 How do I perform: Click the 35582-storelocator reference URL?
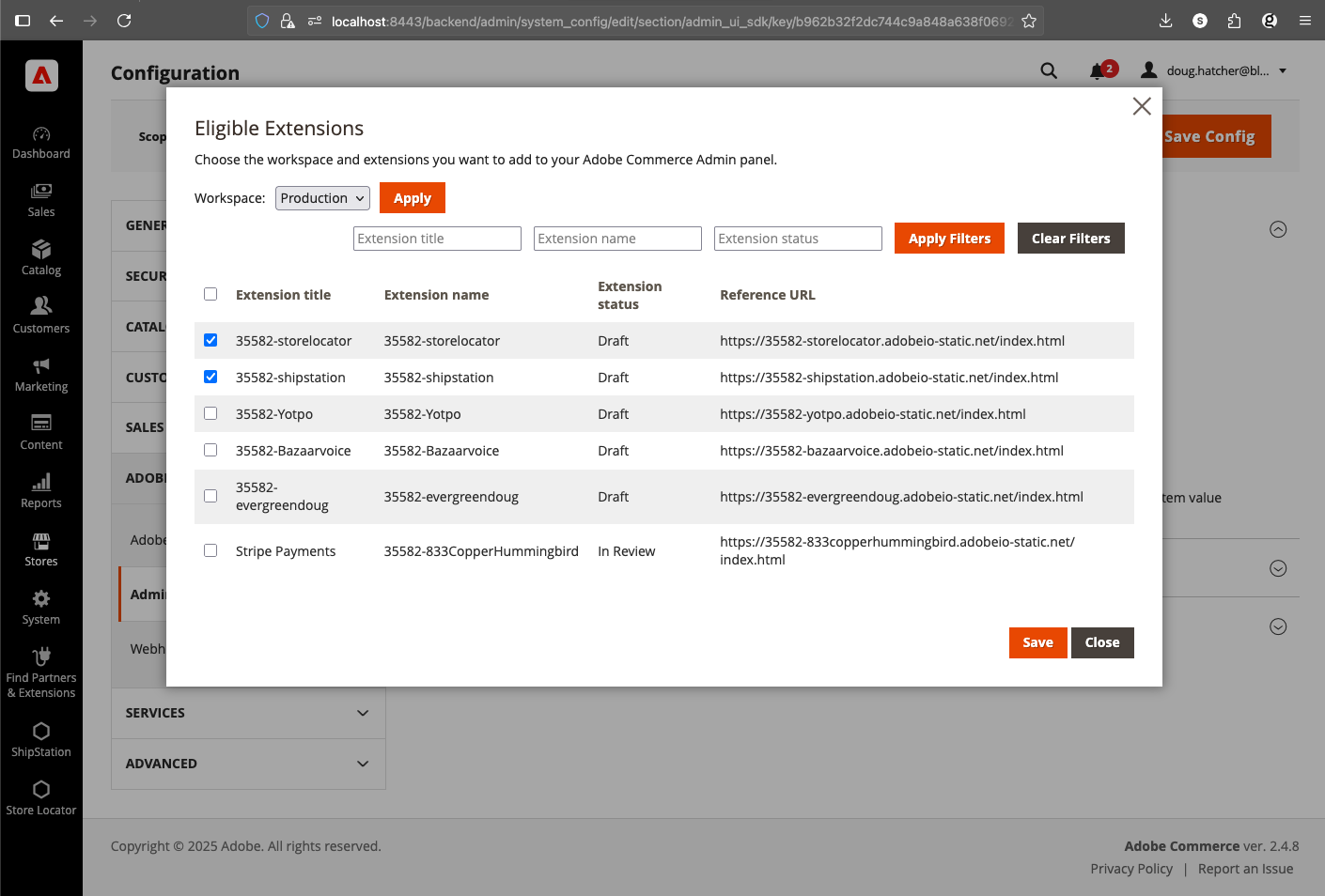tap(892, 341)
